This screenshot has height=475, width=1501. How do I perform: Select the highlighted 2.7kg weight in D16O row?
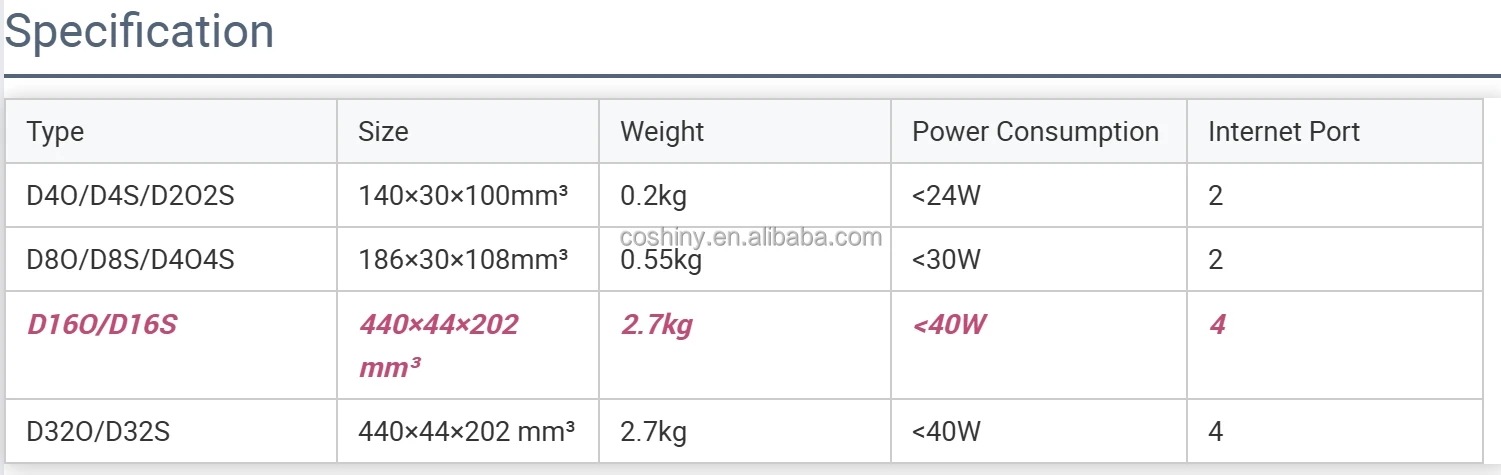tap(656, 325)
